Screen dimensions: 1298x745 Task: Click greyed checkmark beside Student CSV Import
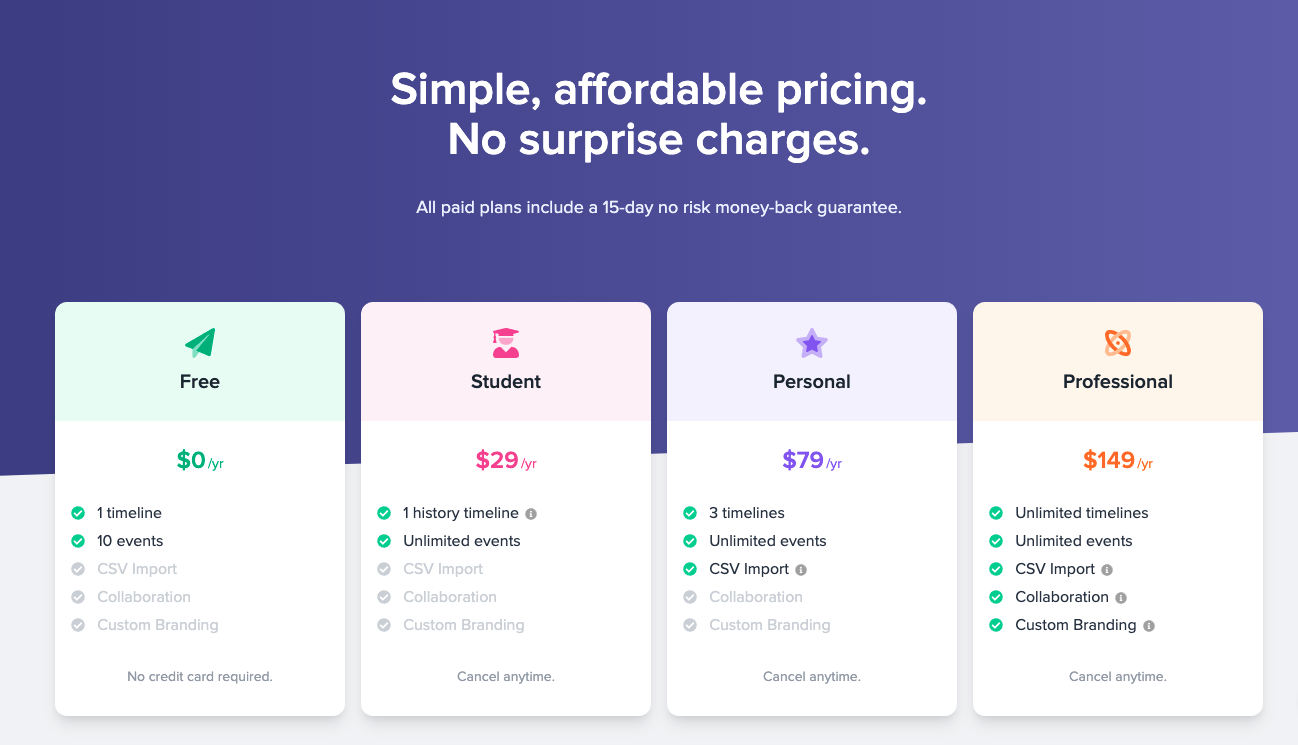384,569
